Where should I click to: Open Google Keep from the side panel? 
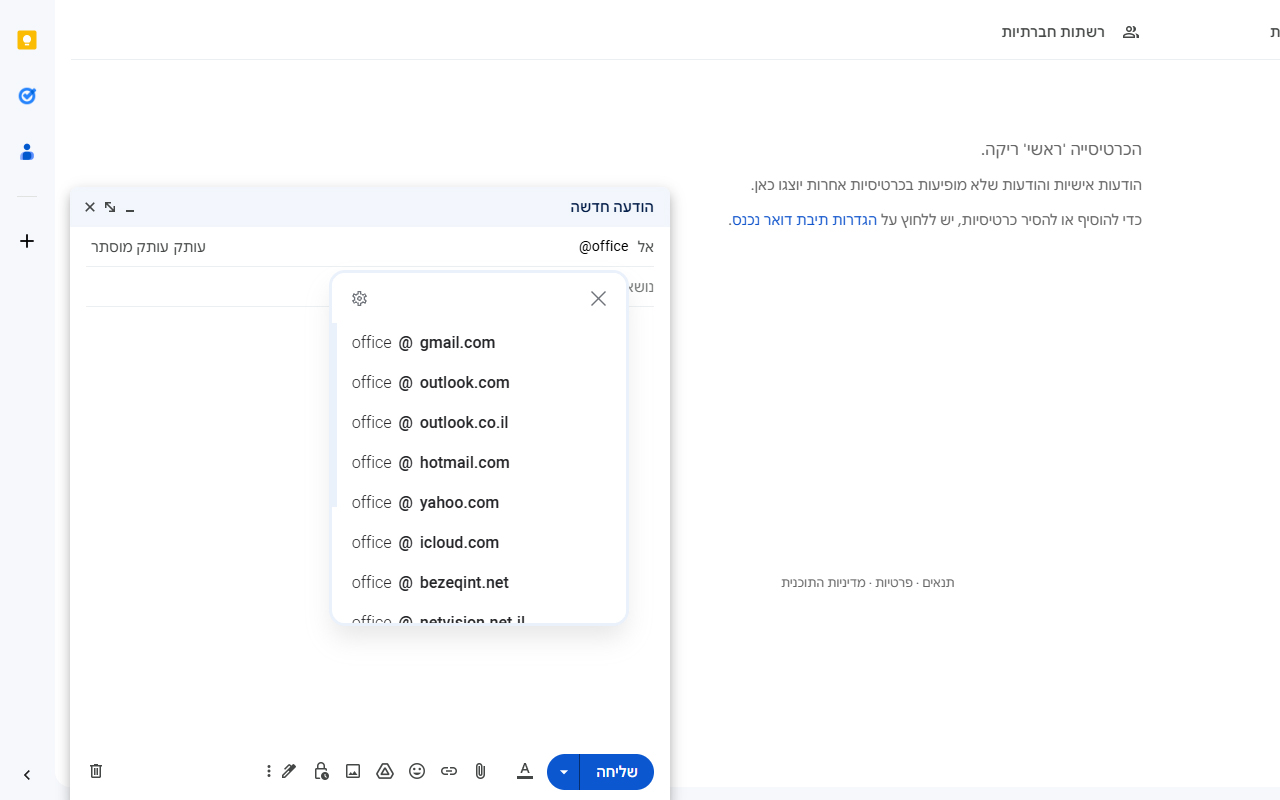pyautogui.click(x=27, y=40)
